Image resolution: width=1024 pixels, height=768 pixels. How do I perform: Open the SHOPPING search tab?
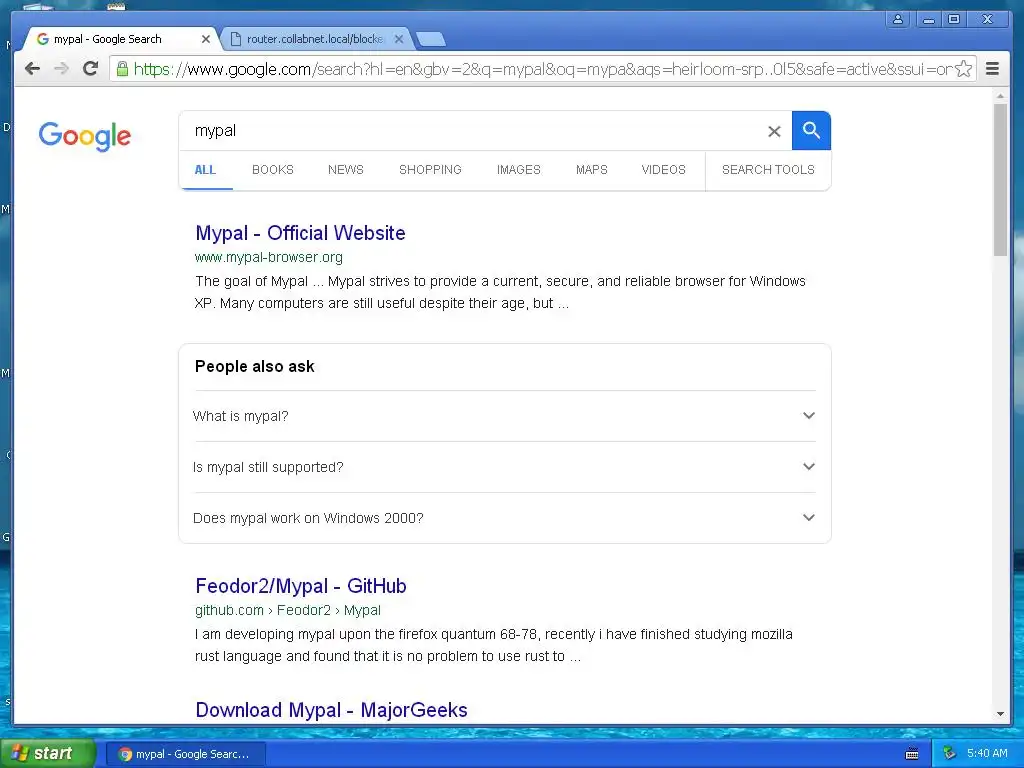(x=430, y=170)
